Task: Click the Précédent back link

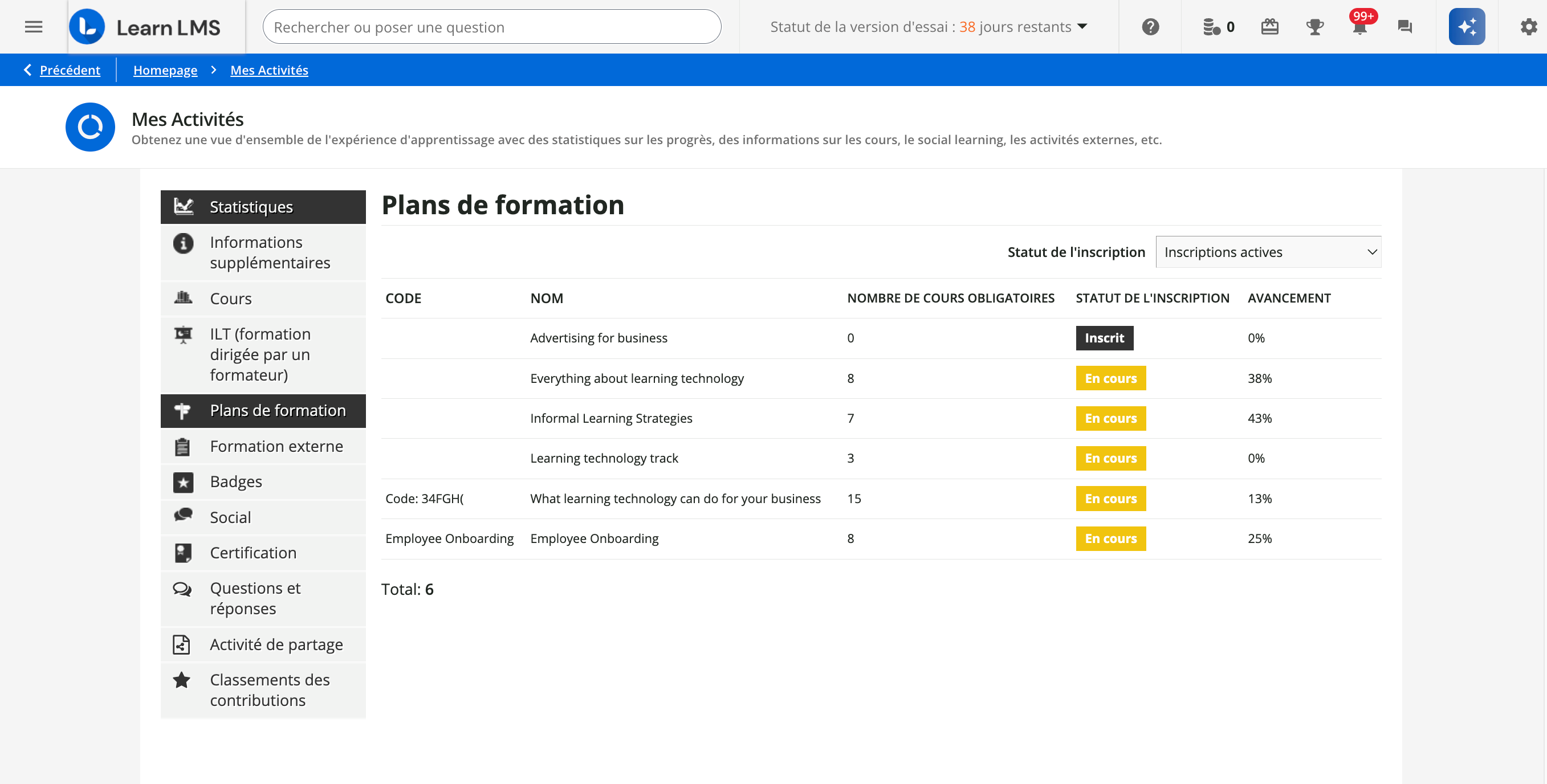Action: point(70,70)
